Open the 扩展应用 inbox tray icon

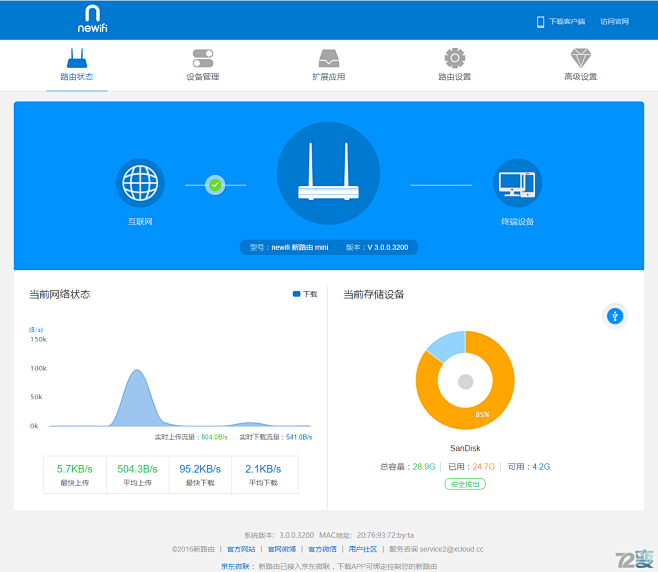[329, 58]
